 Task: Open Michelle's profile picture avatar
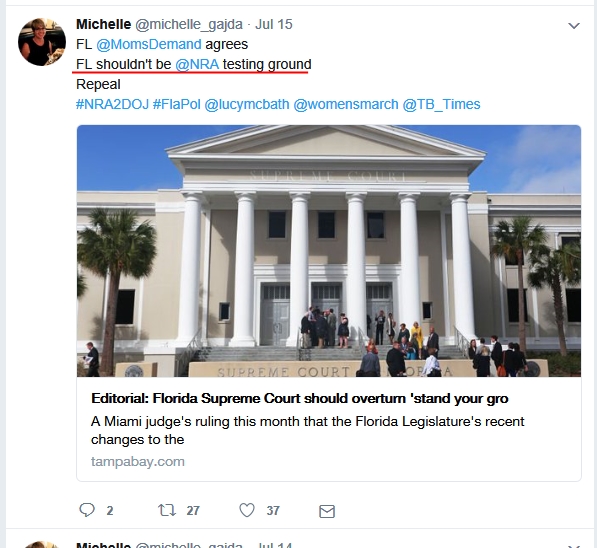coord(42,42)
